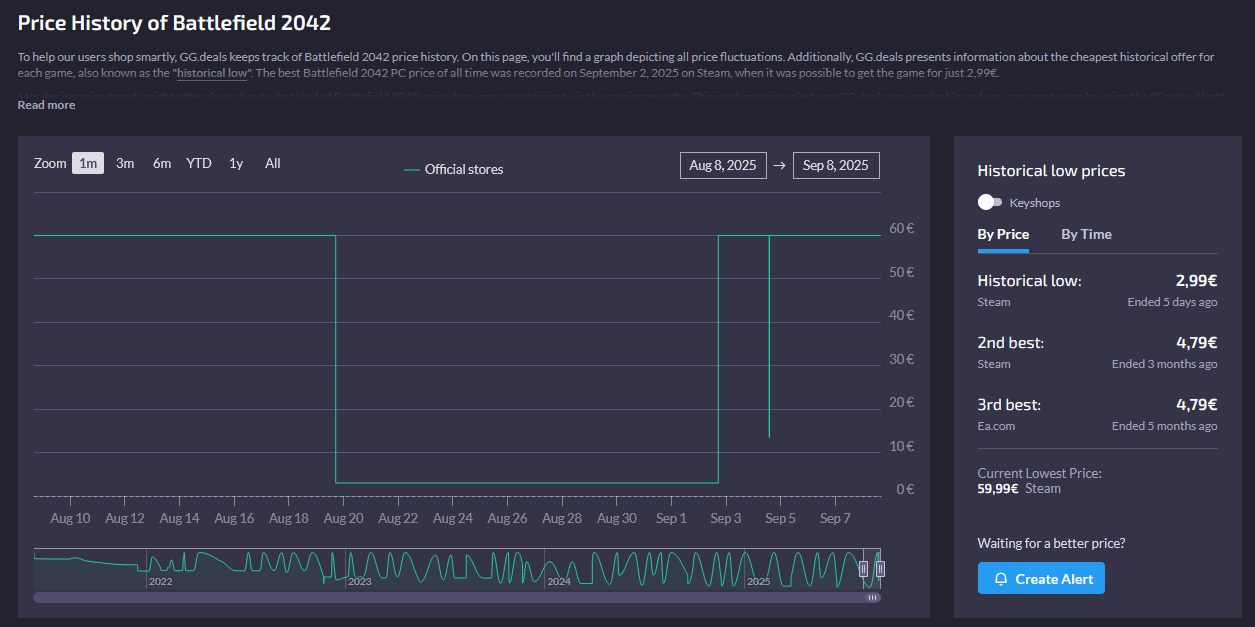Click the Sep 7 x-axis label
Image resolution: width=1255 pixels, height=627 pixels.
coord(835,518)
